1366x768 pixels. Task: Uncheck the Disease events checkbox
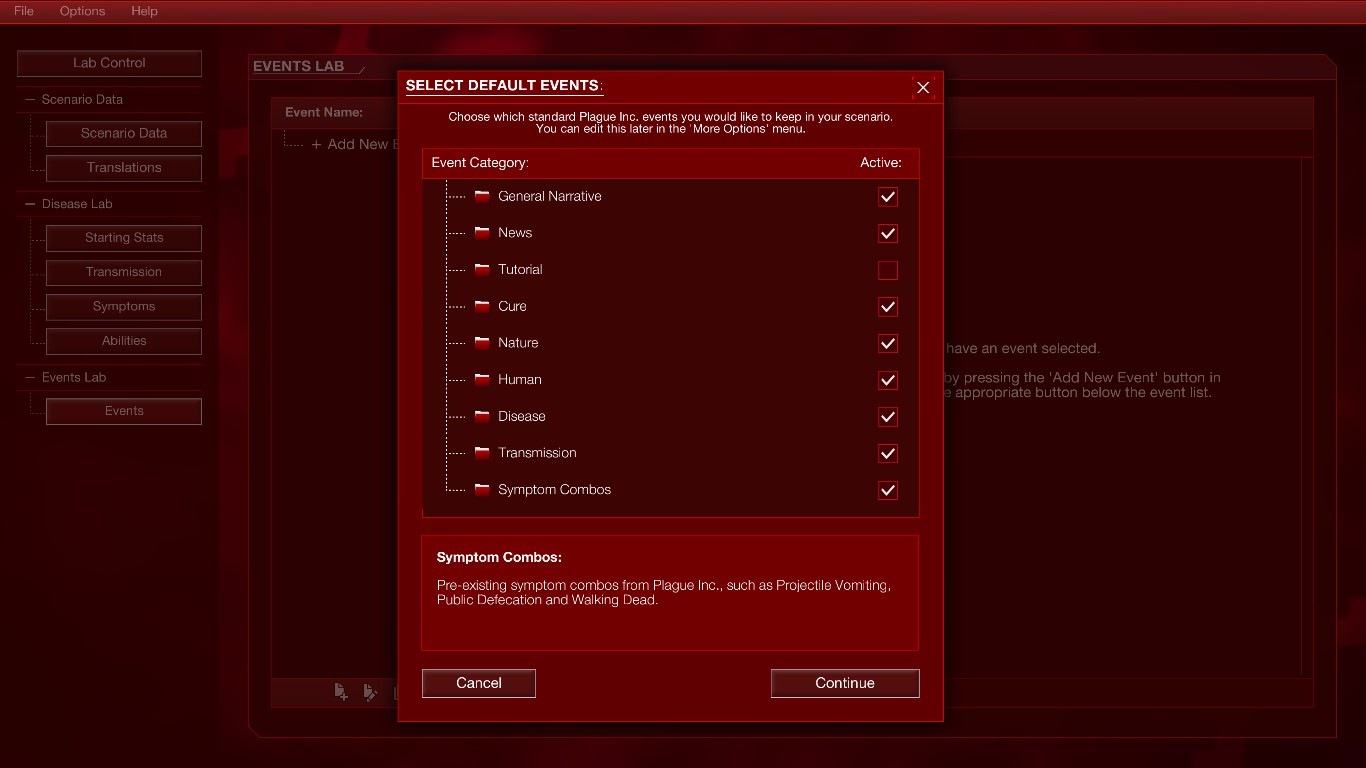888,417
